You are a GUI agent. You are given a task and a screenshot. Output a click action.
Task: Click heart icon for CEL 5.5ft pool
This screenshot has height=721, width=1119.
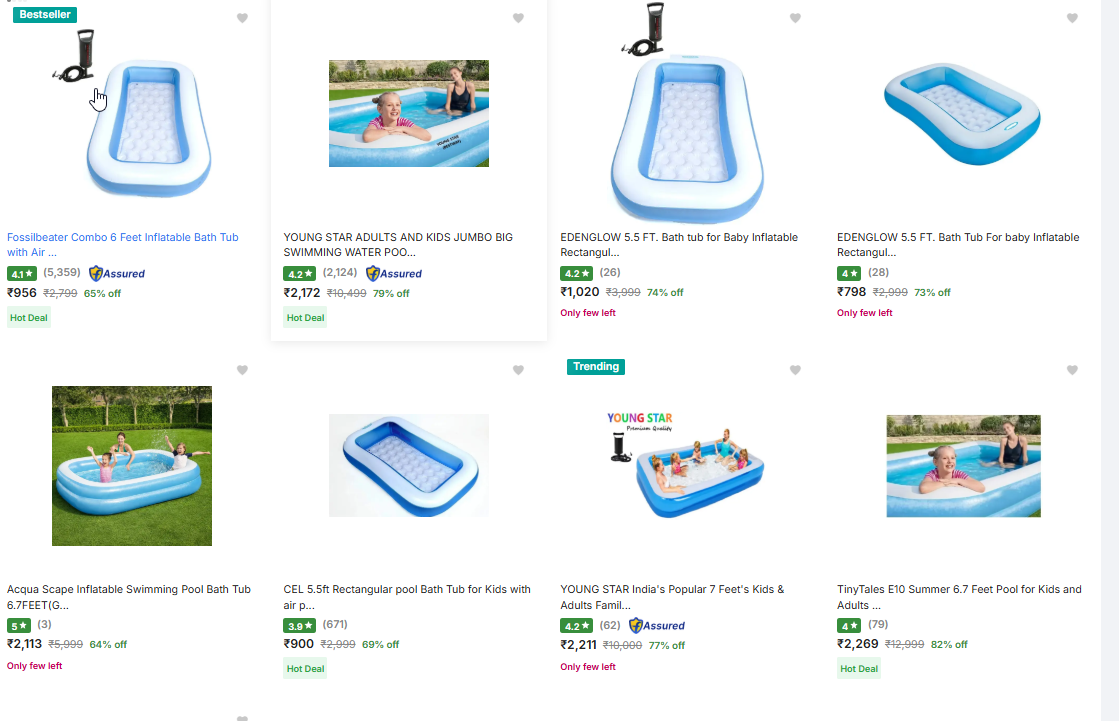(x=518, y=370)
